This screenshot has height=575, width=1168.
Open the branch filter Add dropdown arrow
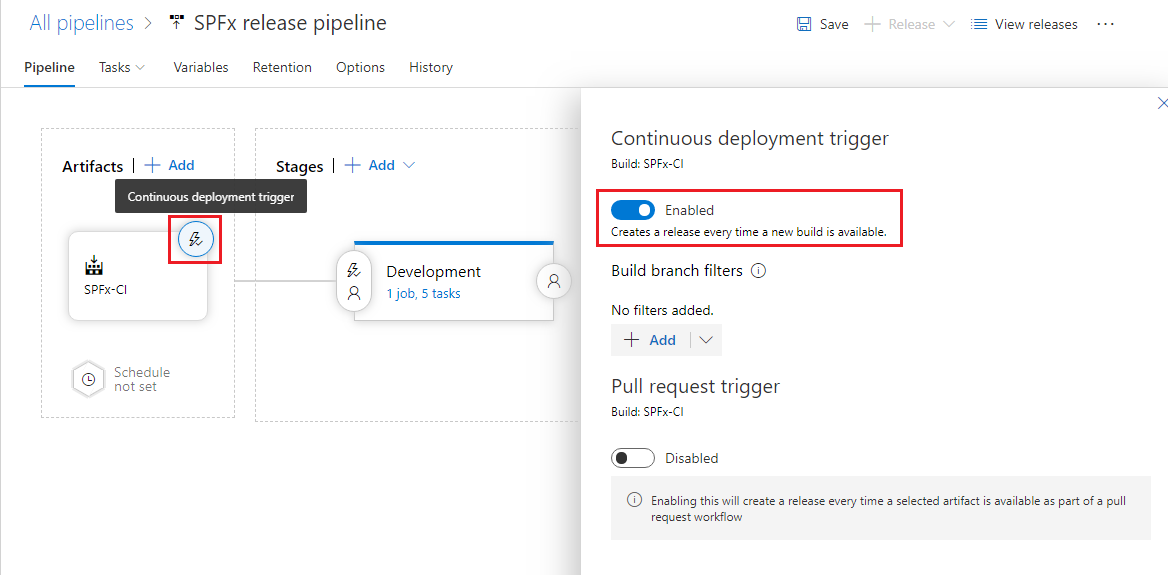(706, 340)
